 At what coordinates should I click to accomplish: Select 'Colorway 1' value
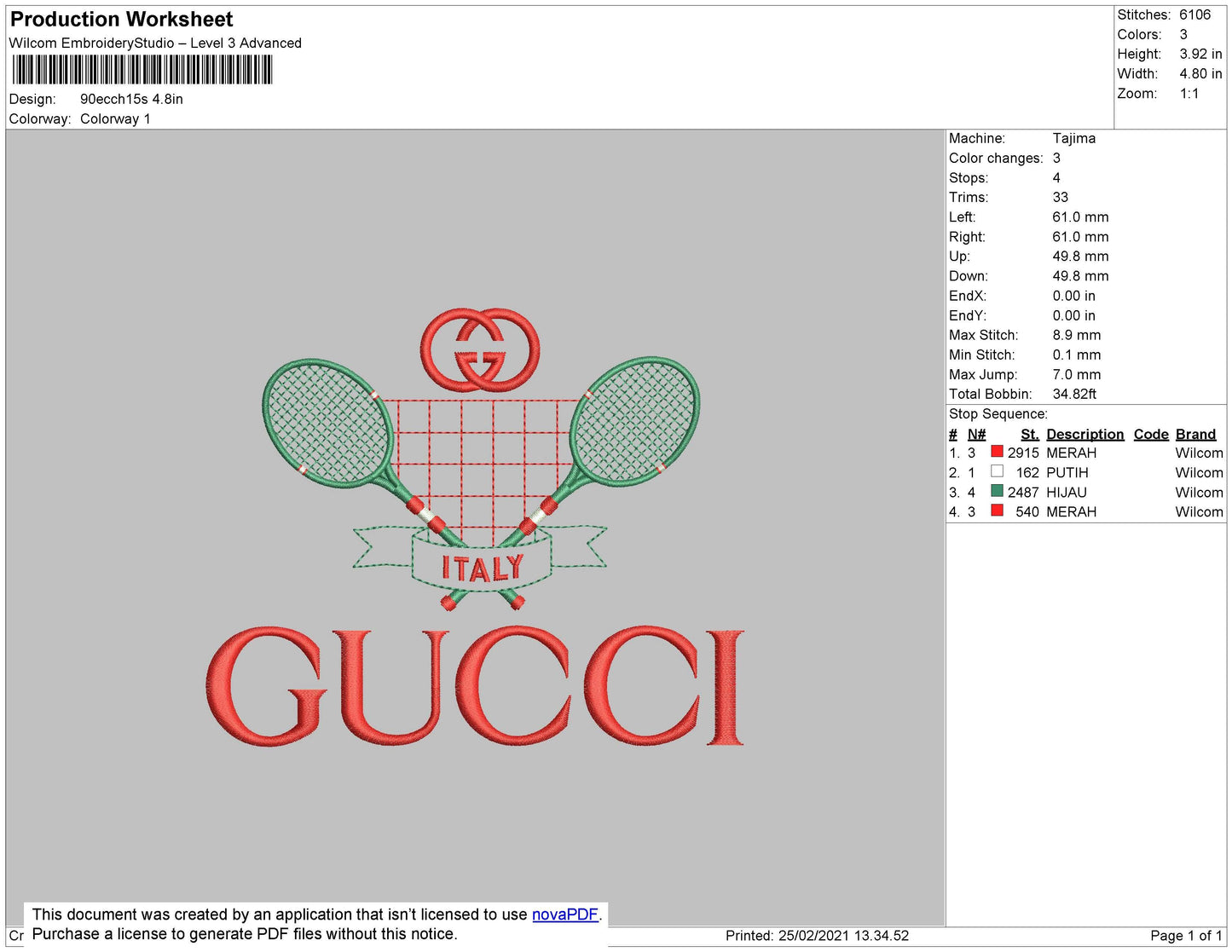point(115,118)
